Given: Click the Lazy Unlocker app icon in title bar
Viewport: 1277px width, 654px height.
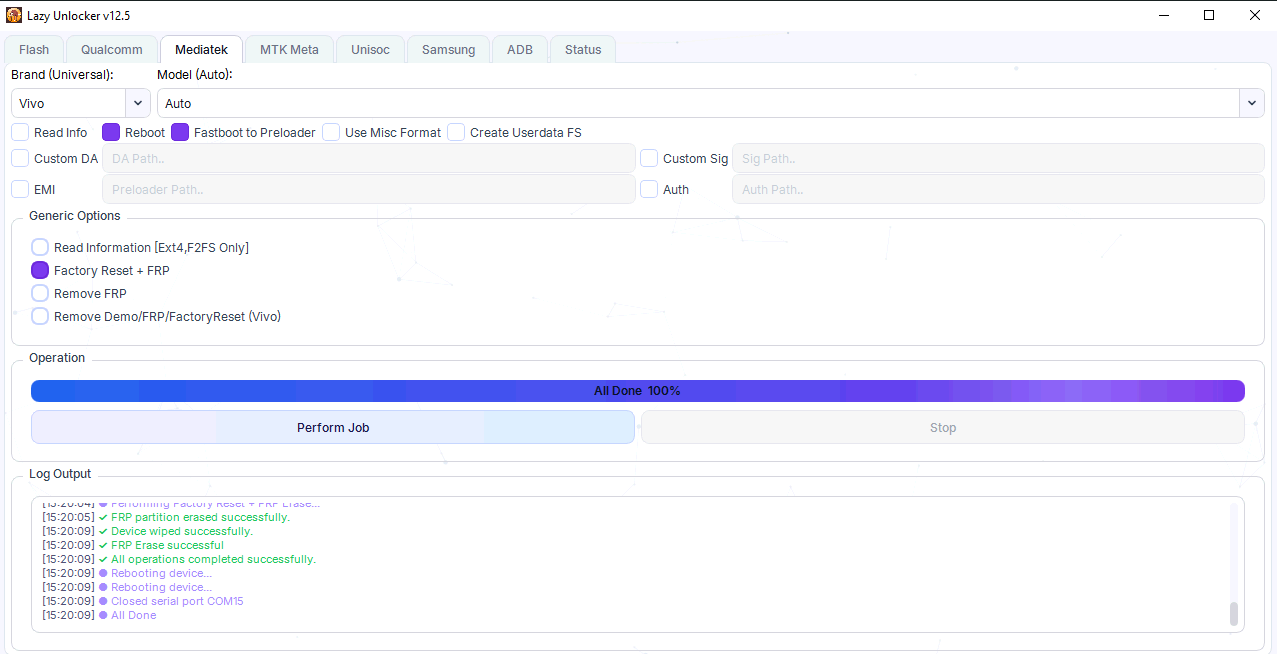Looking at the screenshot, I should 14,15.
